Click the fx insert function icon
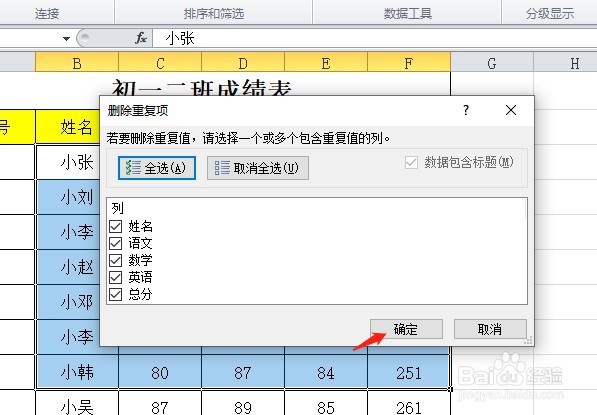This screenshot has height=415, width=597. coord(141,38)
